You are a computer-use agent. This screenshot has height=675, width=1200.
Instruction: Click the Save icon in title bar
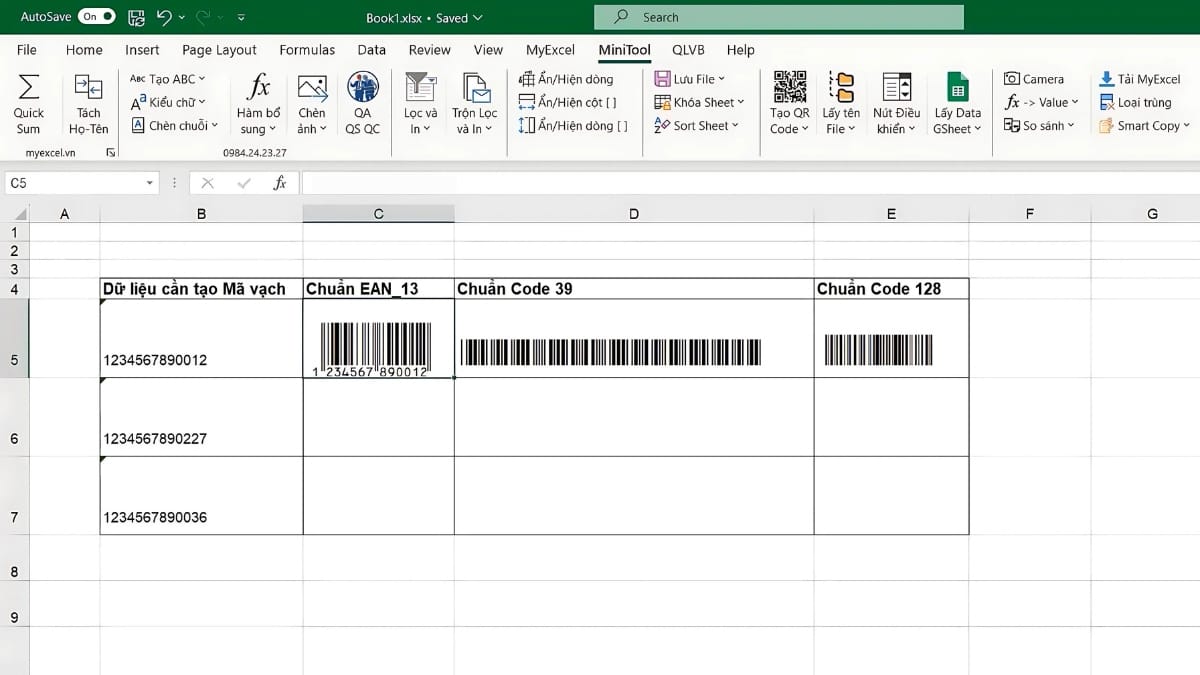pos(137,17)
